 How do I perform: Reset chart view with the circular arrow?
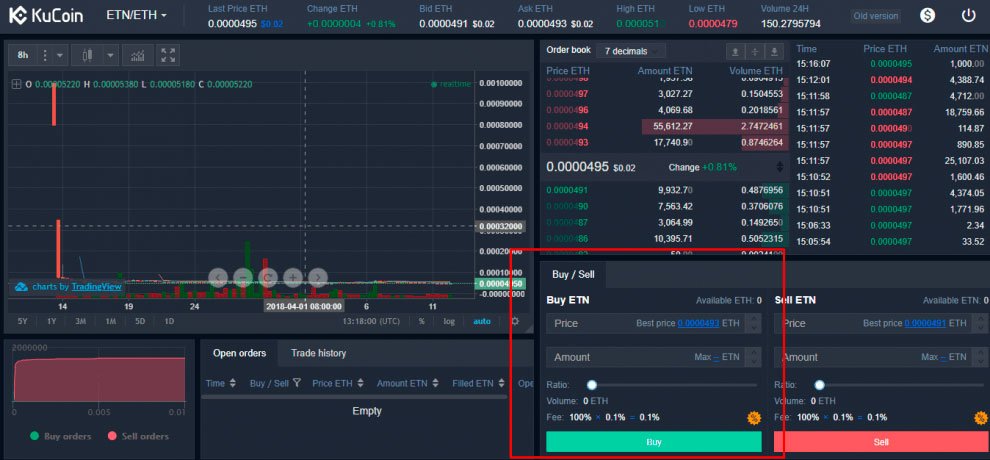(268, 276)
